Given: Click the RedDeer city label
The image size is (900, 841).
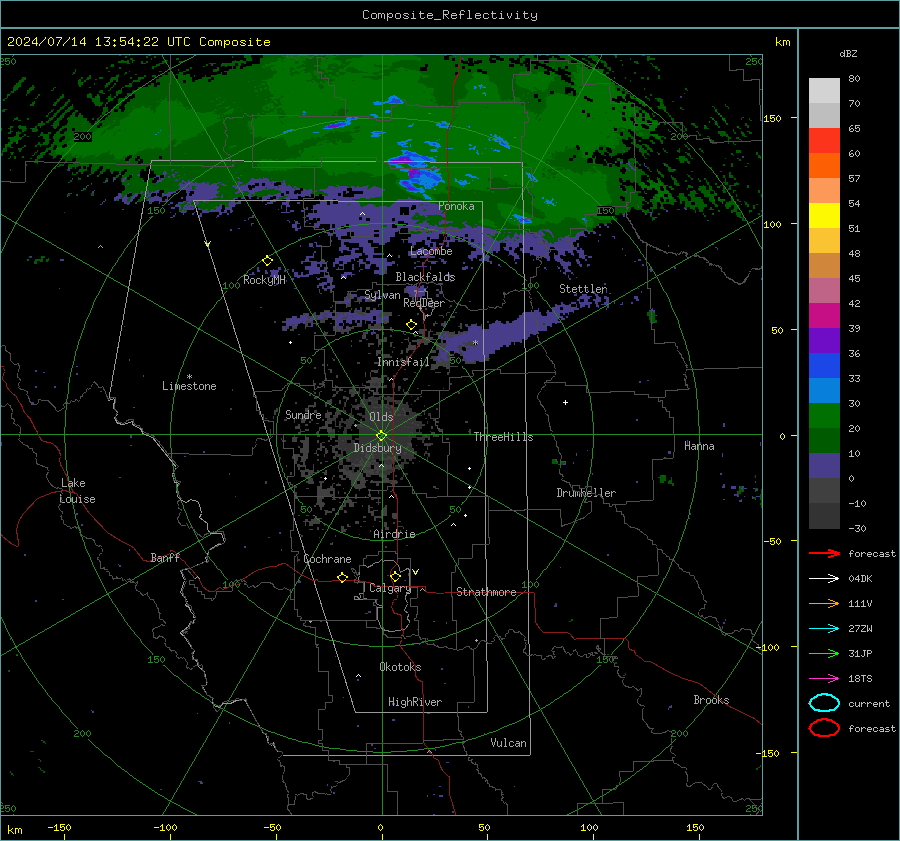Looking at the screenshot, I should pyautogui.click(x=424, y=303).
